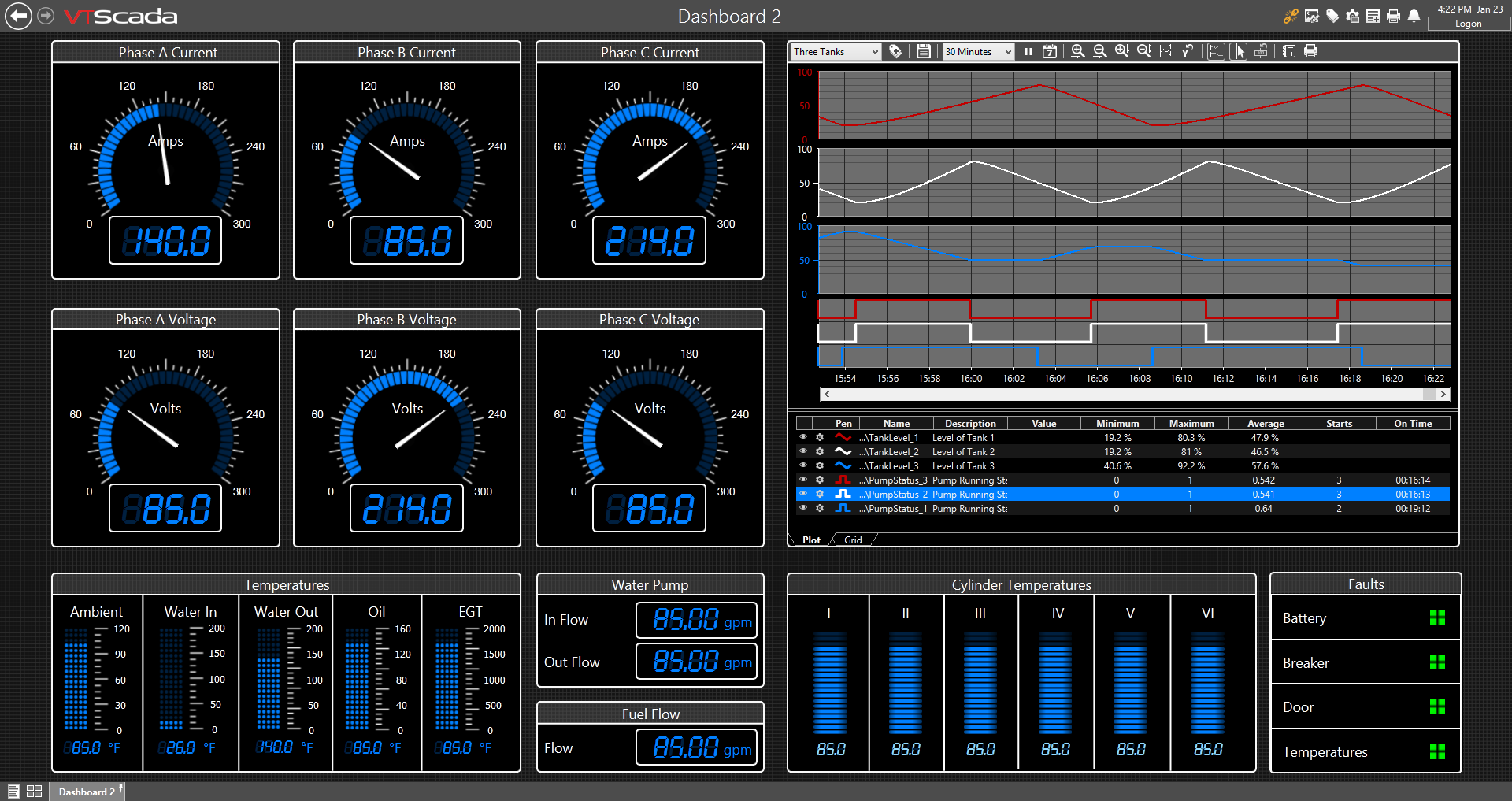Hide the TankLevel_3 pen with its eye toggle
The height and width of the screenshot is (801, 1512).
(x=803, y=465)
